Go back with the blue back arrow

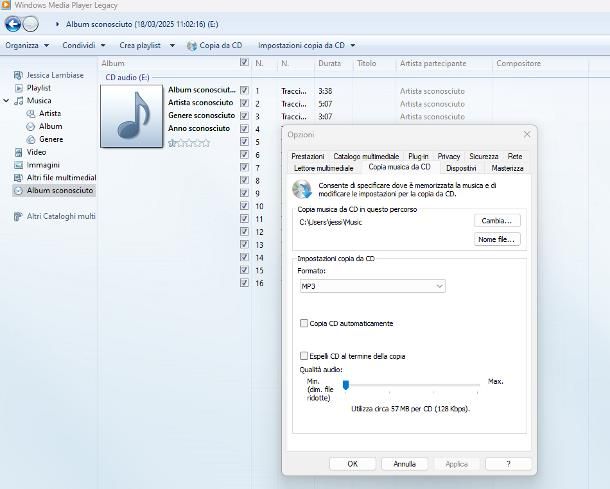click(13, 24)
